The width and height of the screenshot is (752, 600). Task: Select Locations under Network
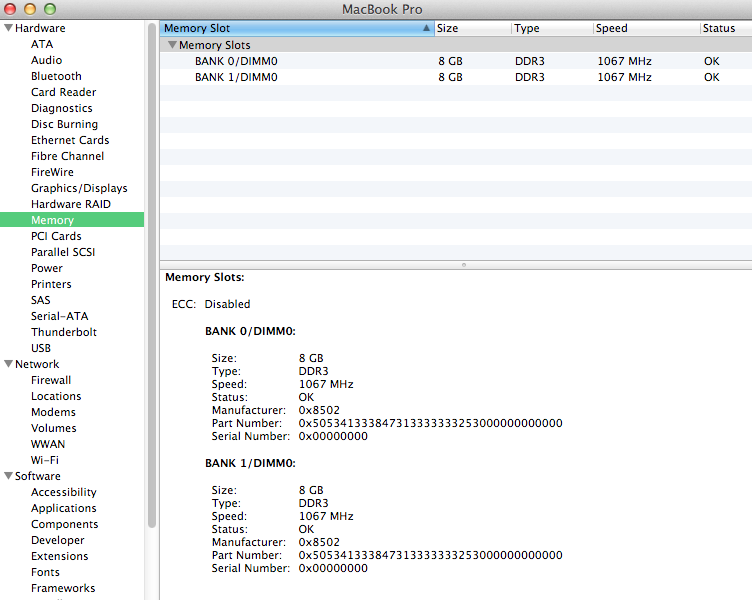click(x=56, y=396)
